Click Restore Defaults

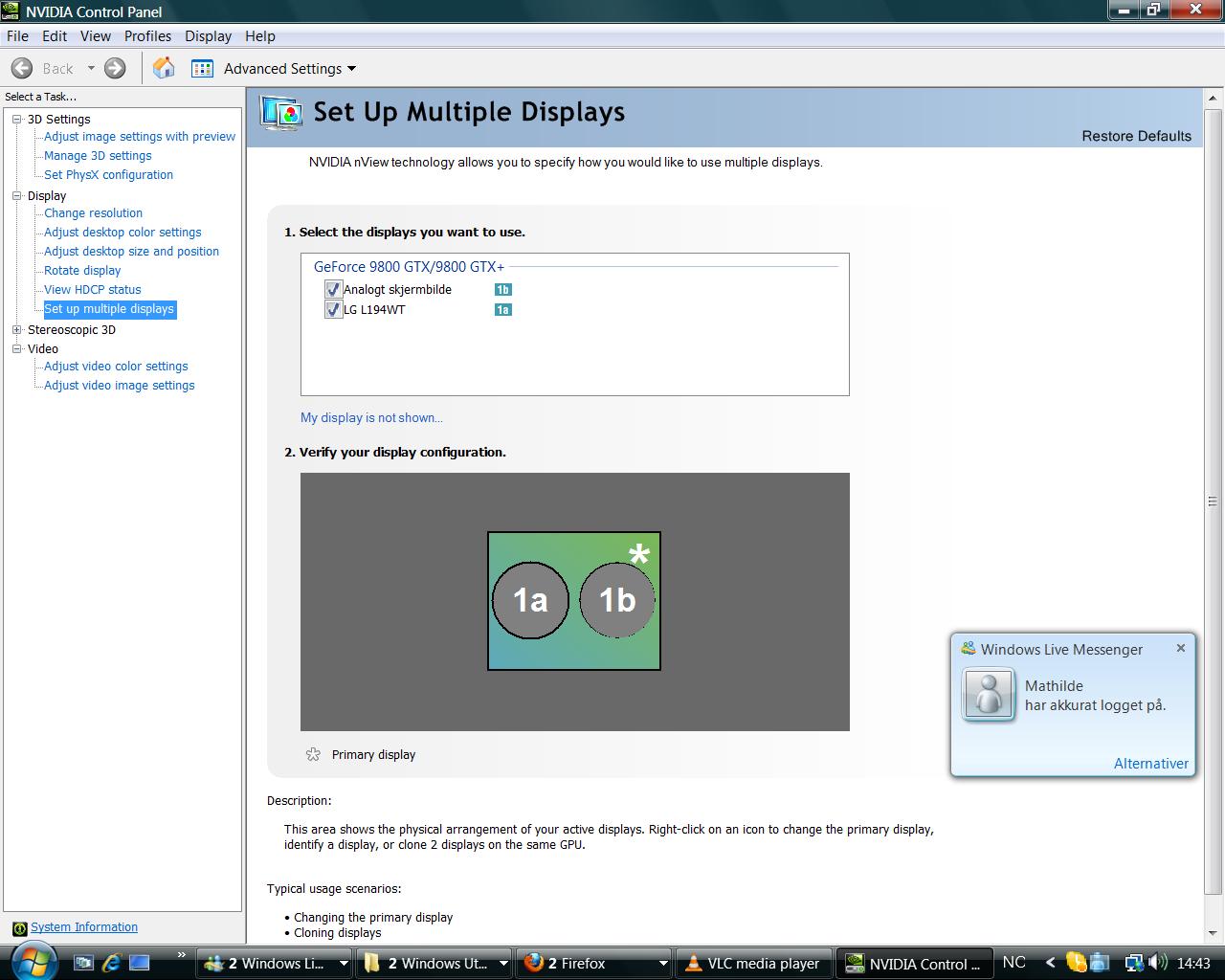(1137, 136)
